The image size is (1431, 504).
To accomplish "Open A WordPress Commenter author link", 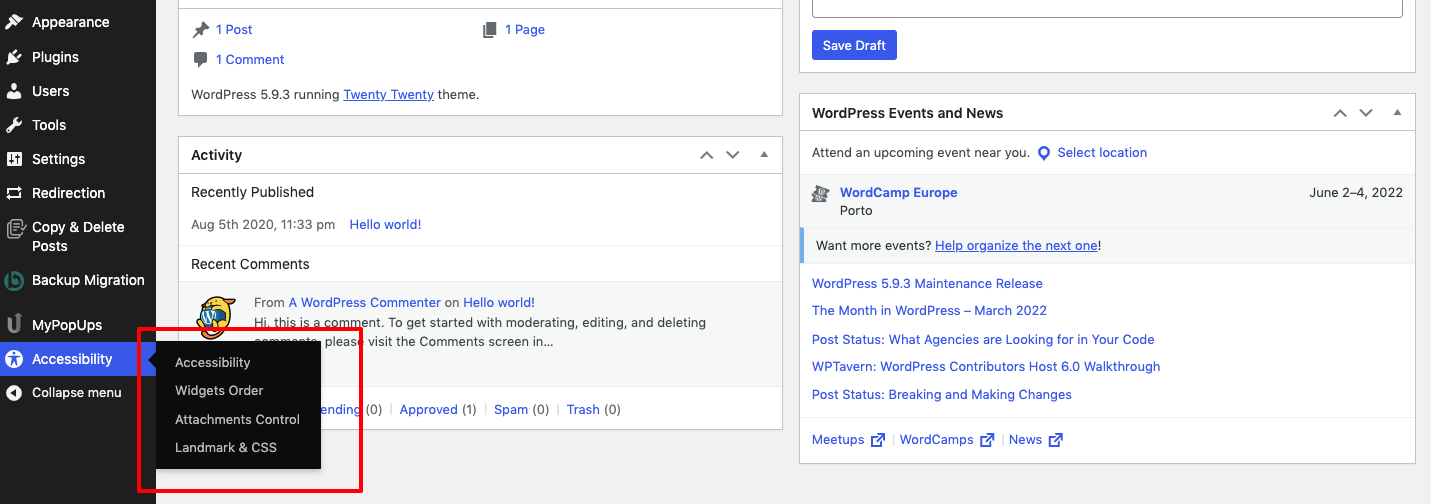I will tap(365, 302).
